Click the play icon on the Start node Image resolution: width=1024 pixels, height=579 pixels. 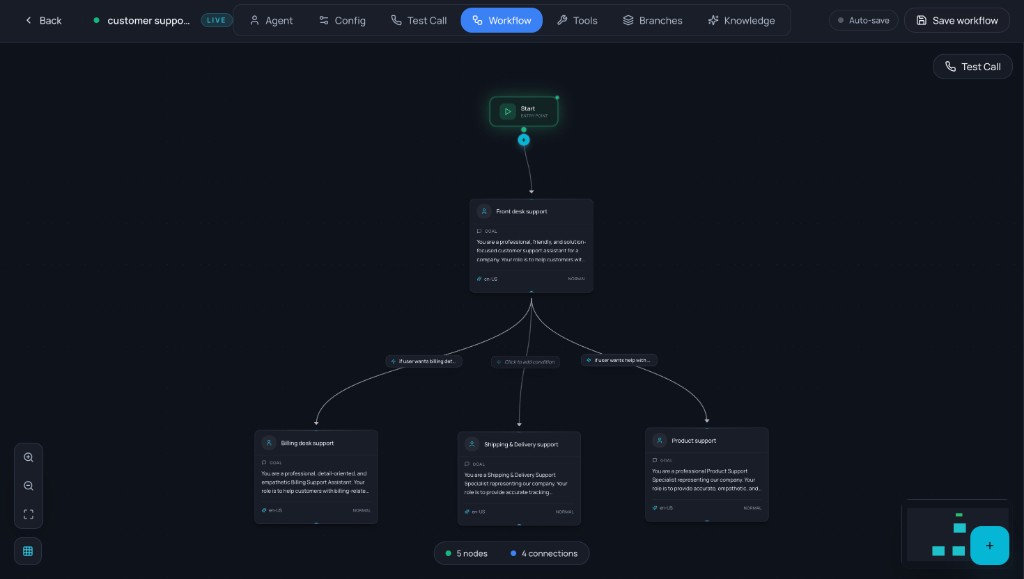[x=510, y=110]
